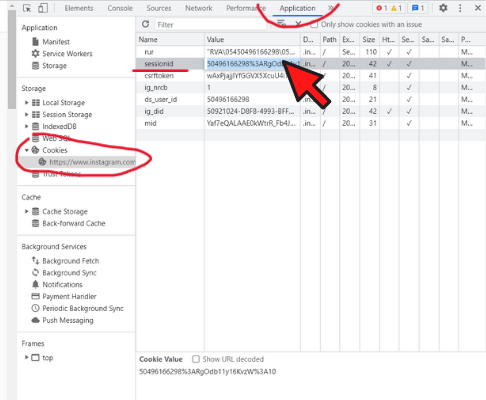Select the csrftoken cookie row
Screen dimensions: 486x400
(x=311, y=75)
